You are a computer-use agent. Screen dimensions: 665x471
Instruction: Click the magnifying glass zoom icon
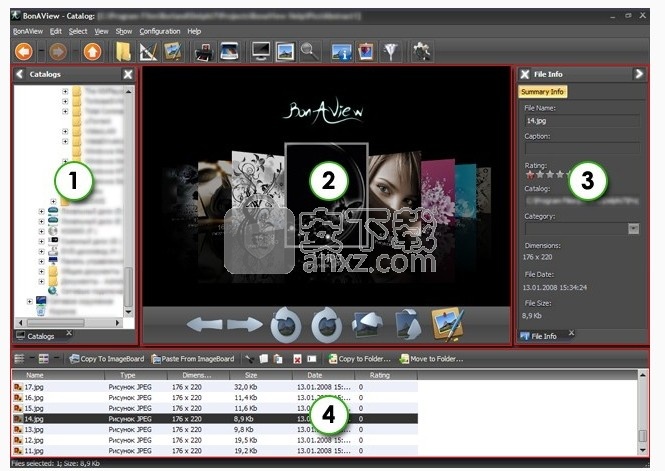pos(310,52)
